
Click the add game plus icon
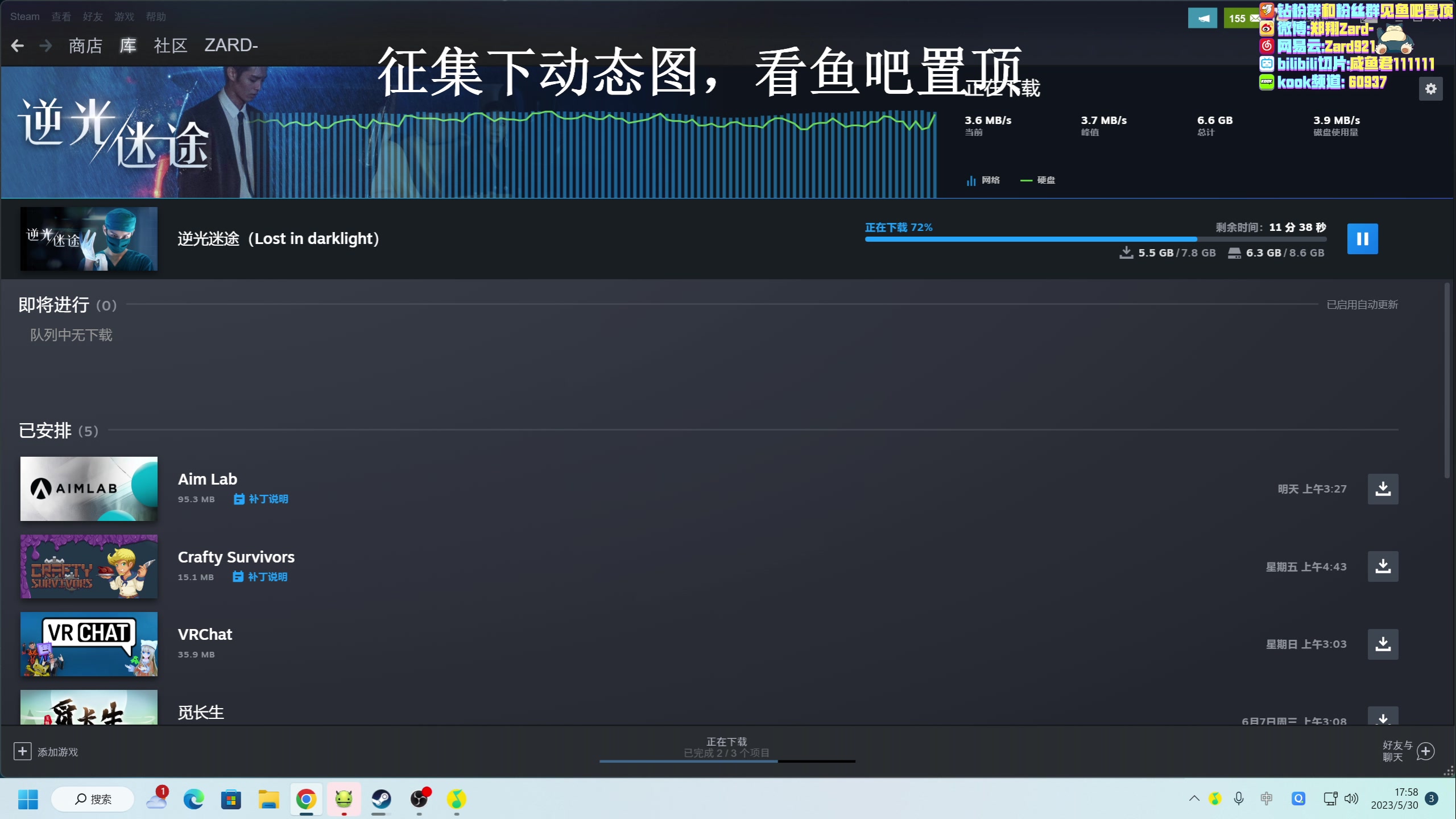click(22, 751)
